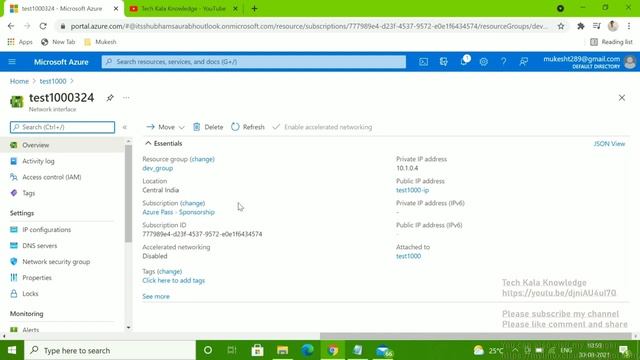Click change next to Subscription

193,203
